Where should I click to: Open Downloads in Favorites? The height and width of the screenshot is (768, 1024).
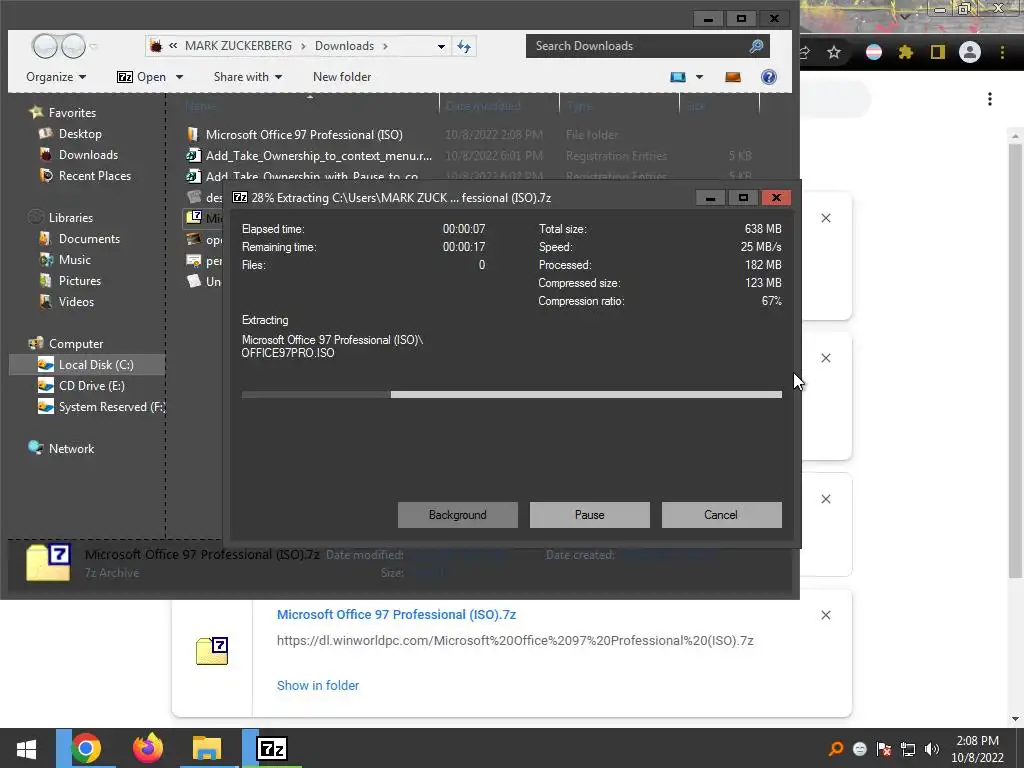[x=88, y=155]
